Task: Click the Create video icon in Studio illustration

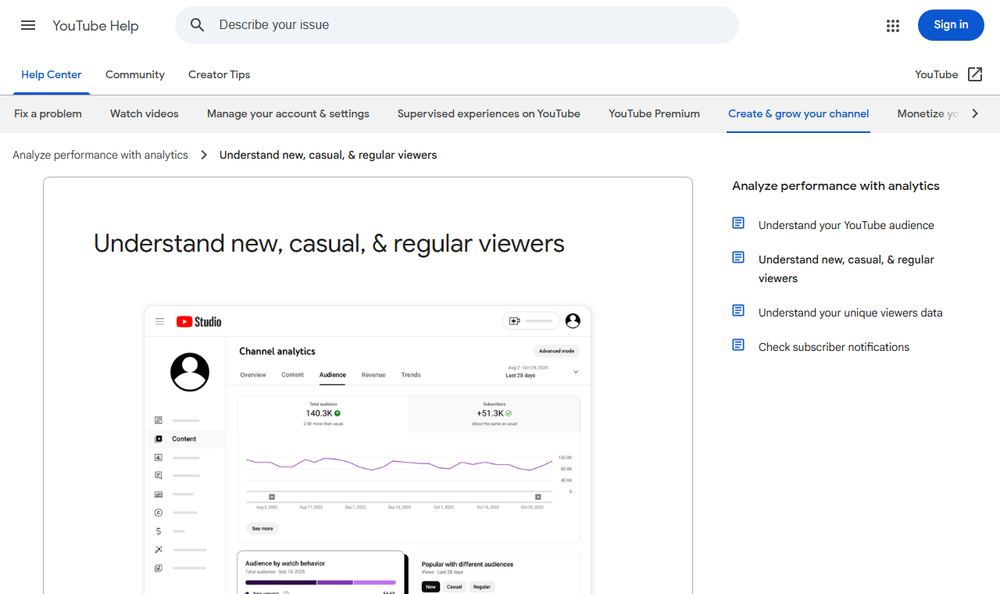Action: point(515,321)
